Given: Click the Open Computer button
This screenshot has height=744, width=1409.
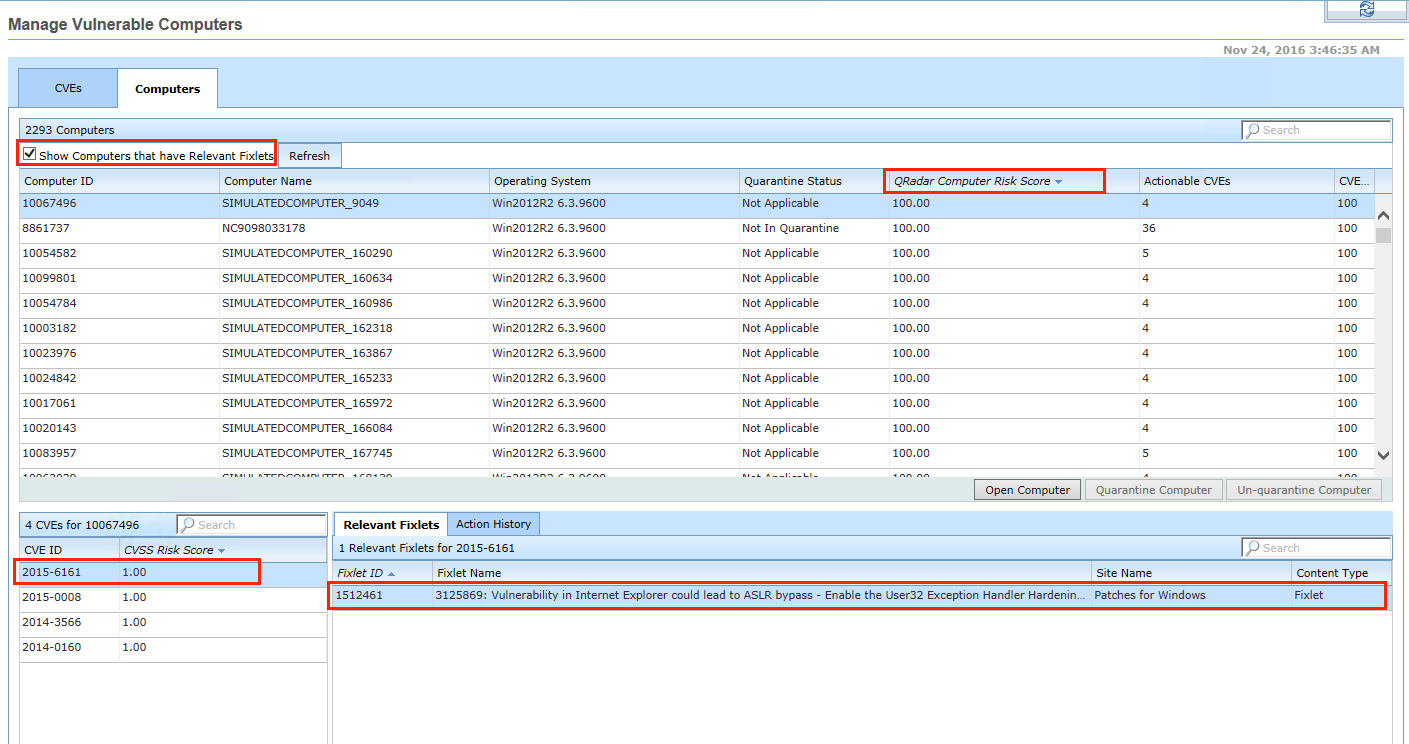Looking at the screenshot, I should (x=1028, y=490).
